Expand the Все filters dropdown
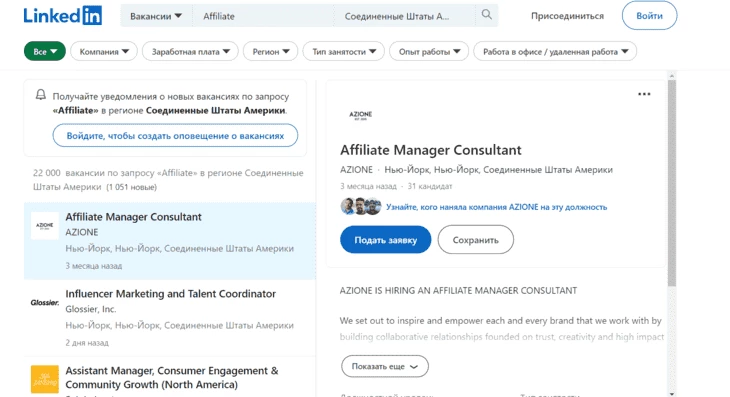This screenshot has width=730, height=397. (x=45, y=52)
